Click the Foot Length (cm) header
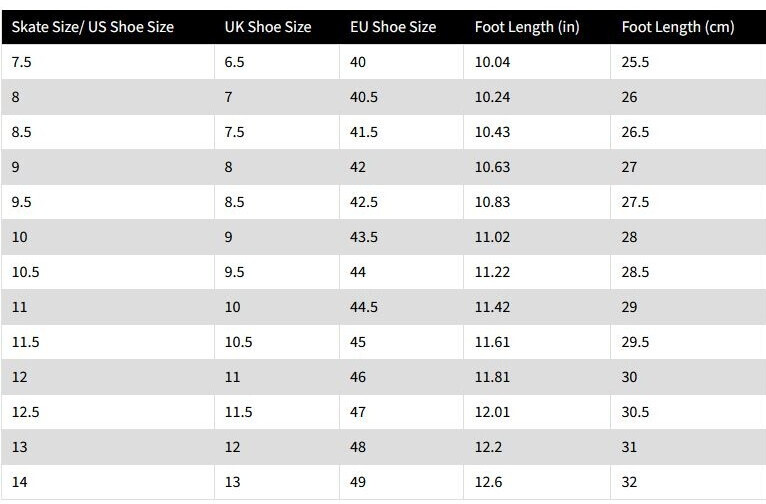Viewport: 766px width, 504px height. point(677,27)
